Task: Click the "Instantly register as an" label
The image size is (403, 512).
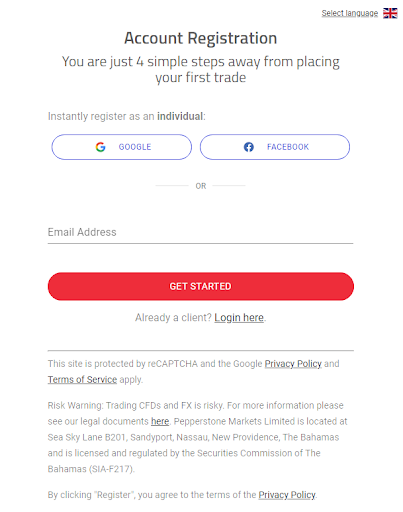Action: click(101, 116)
